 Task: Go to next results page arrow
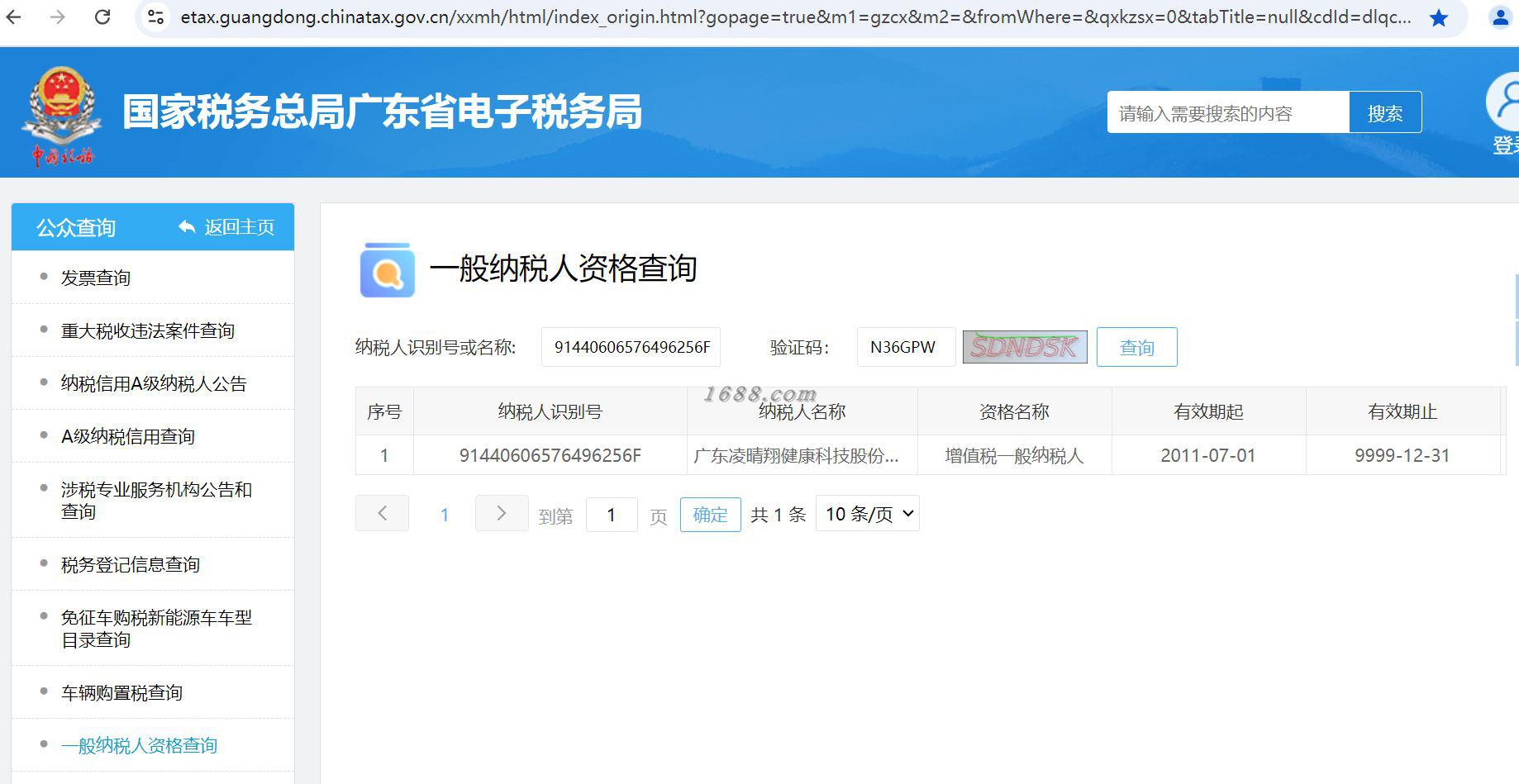click(502, 513)
